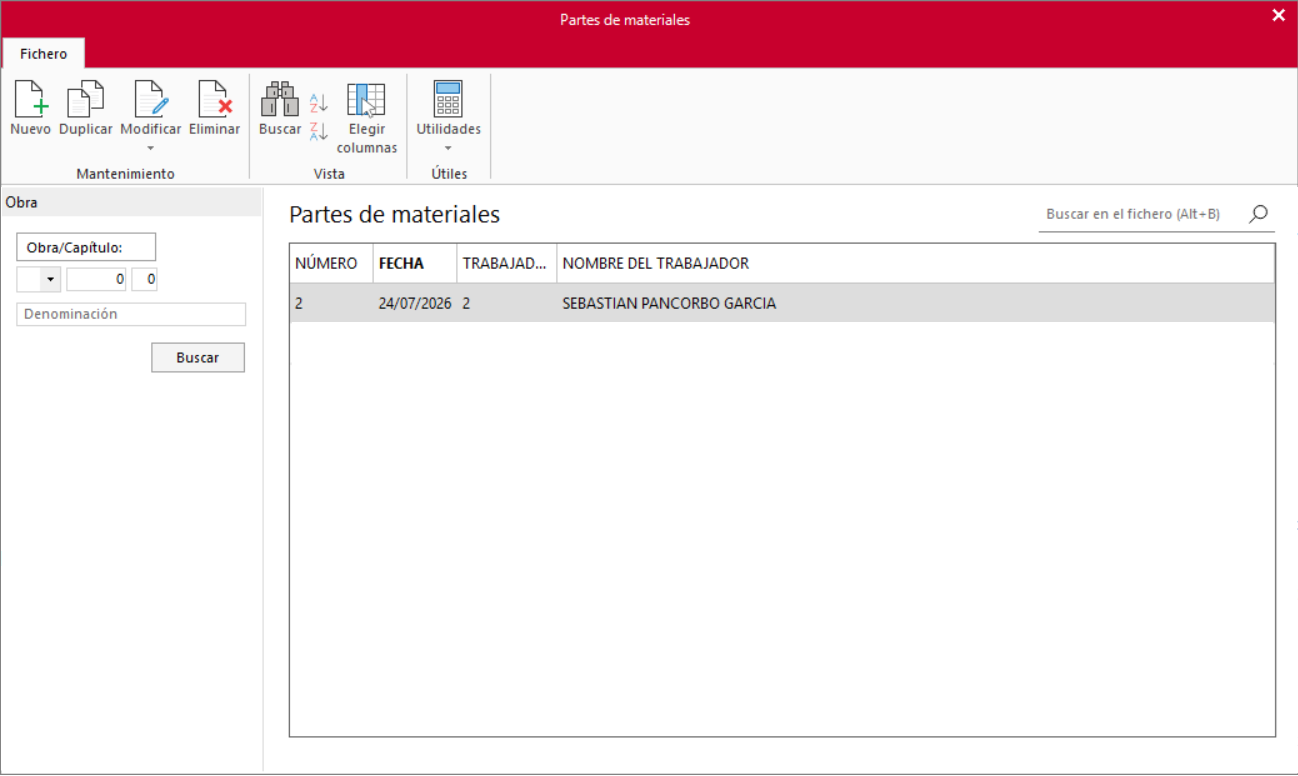
Task: Open the Modificar dropdown arrow
Action: [x=151, y=148]
